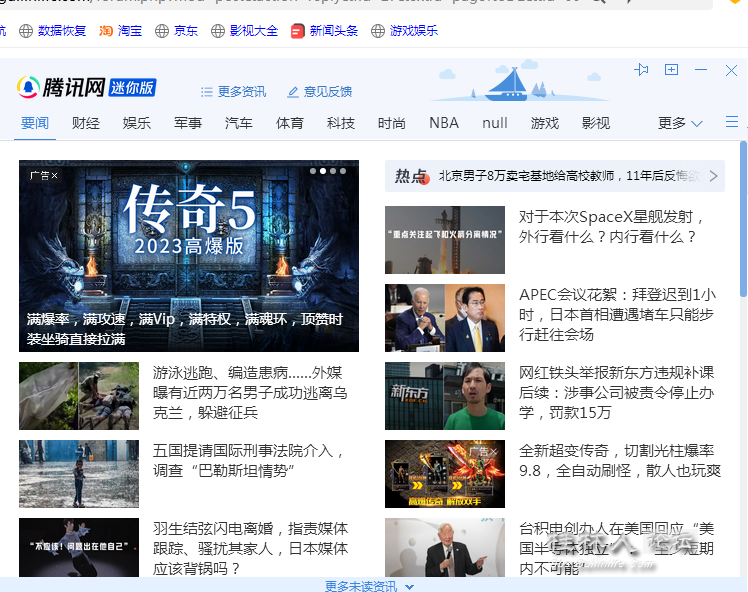
Task: Close the 腾讯网 mini window
Action: [731, 71]
